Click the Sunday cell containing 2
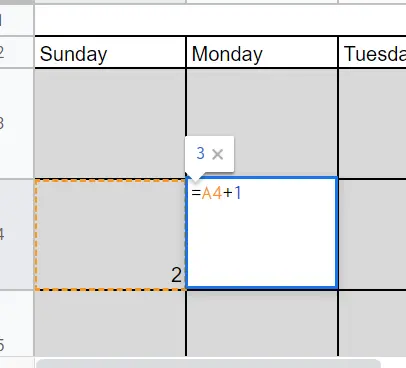 click(x=110, y=235)
